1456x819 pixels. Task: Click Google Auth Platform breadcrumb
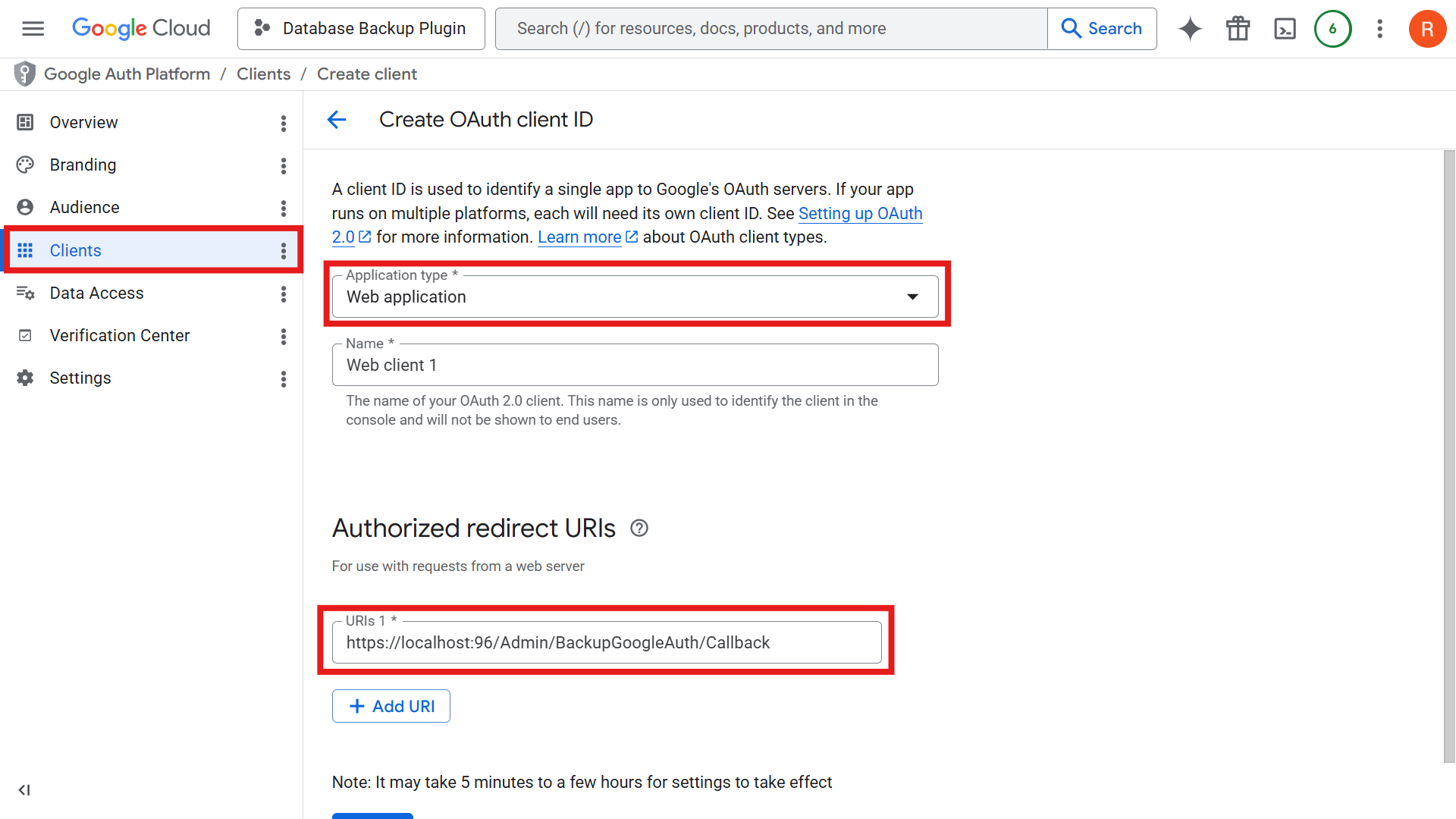pyautogui.click(x=127, y=74)
